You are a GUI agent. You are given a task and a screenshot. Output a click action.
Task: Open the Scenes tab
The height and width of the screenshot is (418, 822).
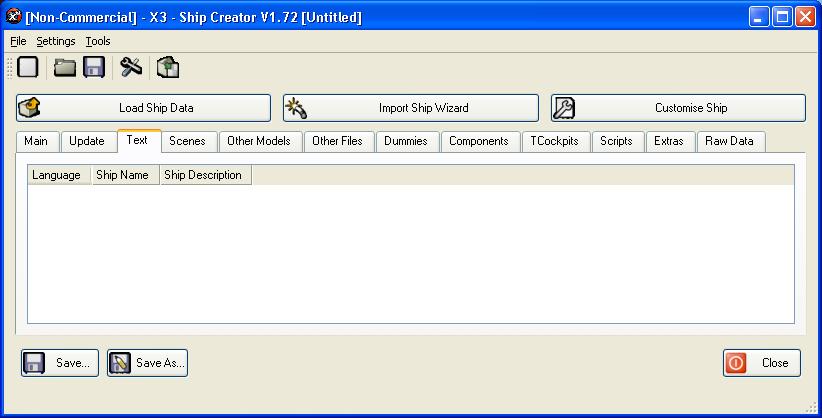(187, 142)
